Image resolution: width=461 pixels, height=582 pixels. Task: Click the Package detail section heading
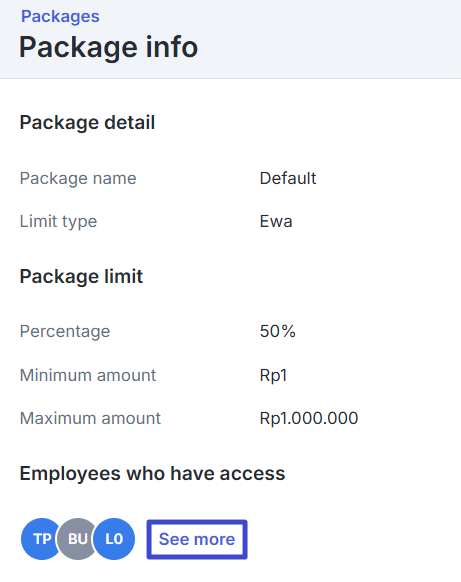click(87, 122)
